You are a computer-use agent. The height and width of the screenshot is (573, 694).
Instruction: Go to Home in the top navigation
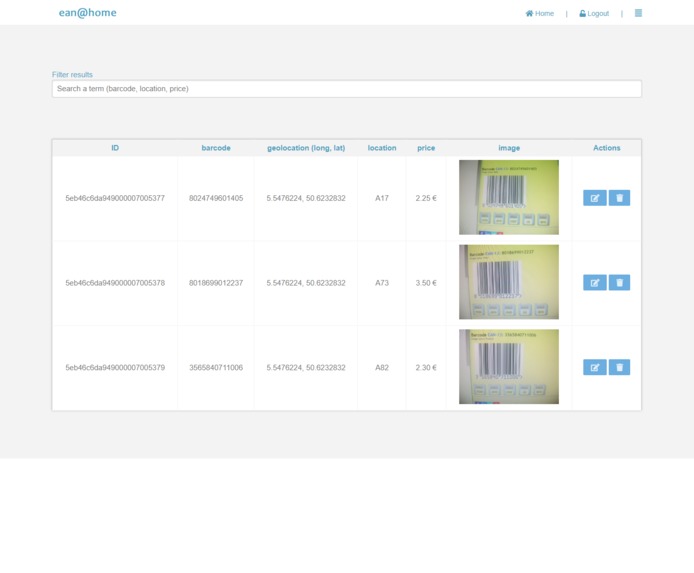[x=540, y=13]
